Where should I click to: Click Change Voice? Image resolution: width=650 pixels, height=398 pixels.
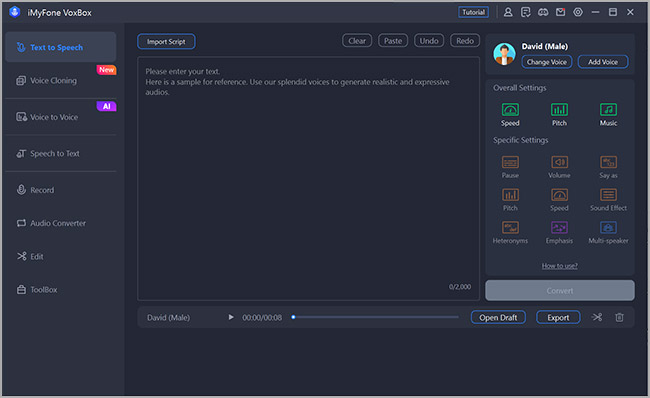pyautogui.click(x=547, y=62)
